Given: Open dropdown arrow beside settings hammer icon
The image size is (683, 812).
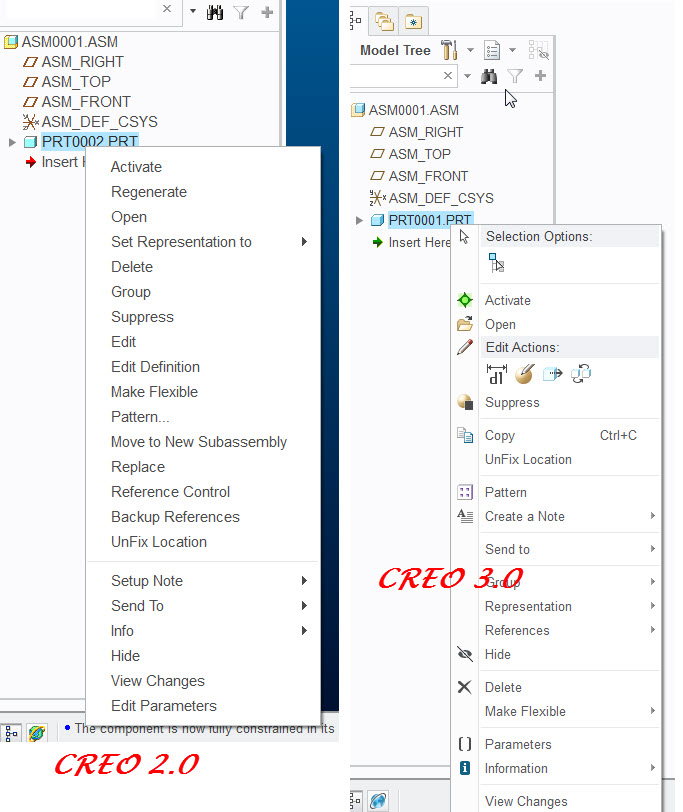Looking at the screenshot, I should pos(470,50).
